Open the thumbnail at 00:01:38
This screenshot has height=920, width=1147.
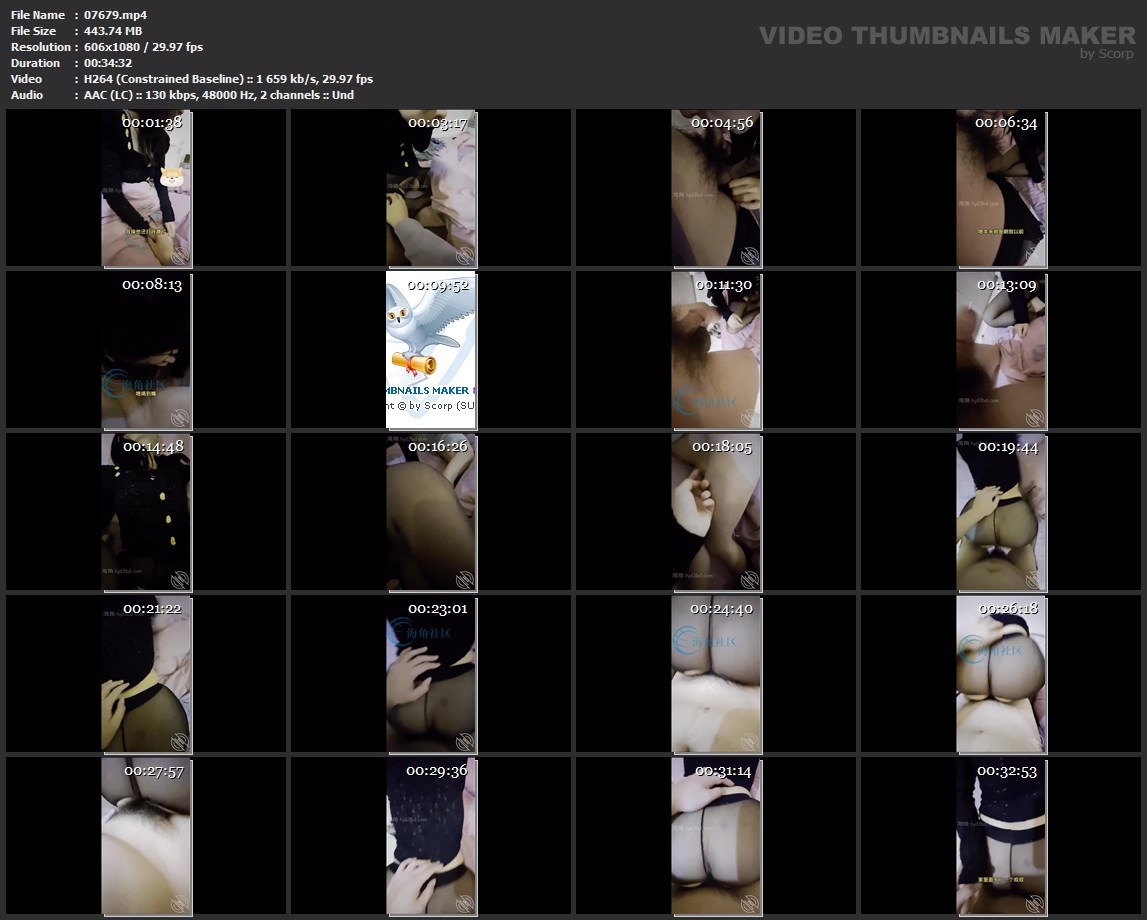pos(146,189)
